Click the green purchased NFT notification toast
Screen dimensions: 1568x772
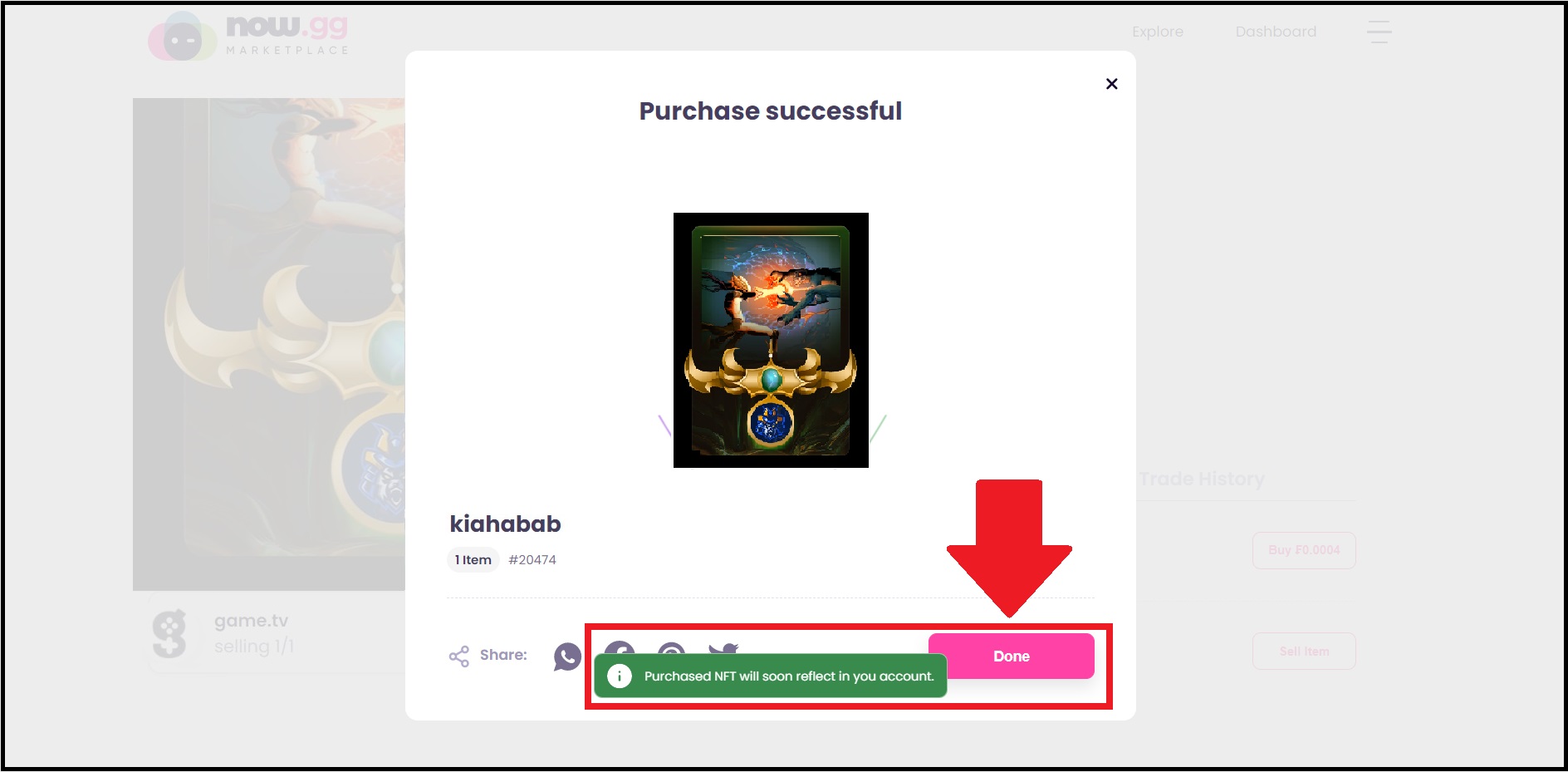771,676
